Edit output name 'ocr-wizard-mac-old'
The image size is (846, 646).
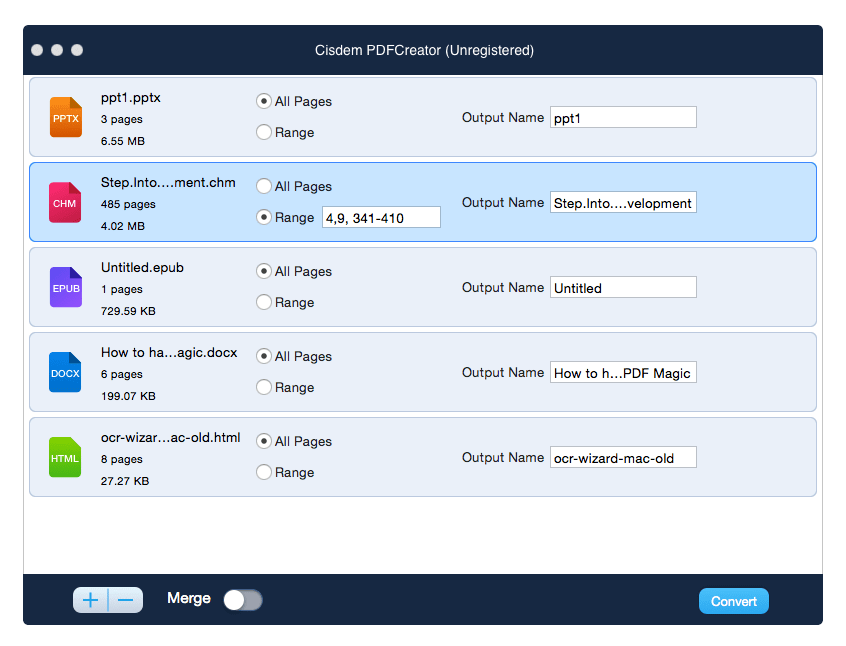[623, 458]
